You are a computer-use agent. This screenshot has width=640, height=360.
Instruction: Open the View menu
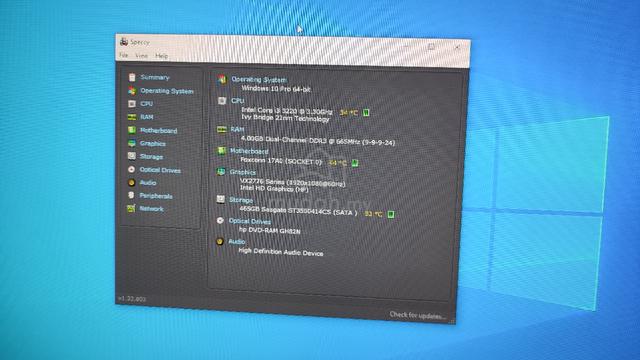(142, 56)
